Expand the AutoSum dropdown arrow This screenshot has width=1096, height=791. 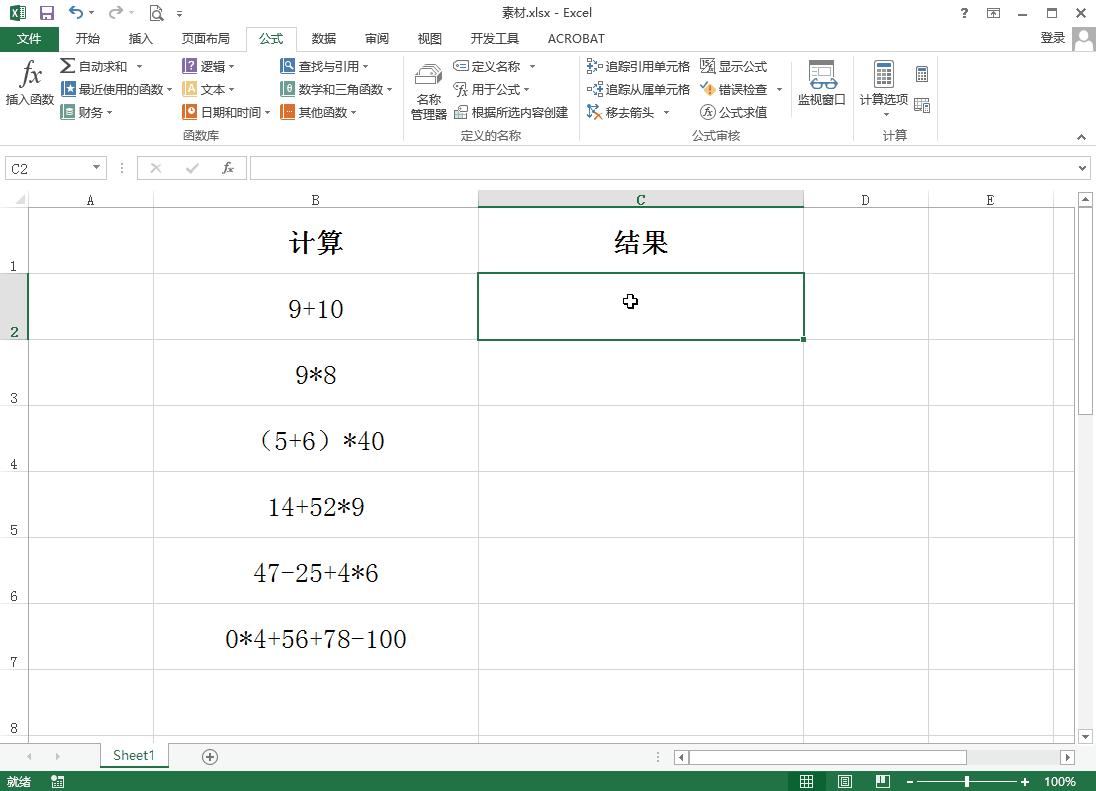click(x=139, y=66)
